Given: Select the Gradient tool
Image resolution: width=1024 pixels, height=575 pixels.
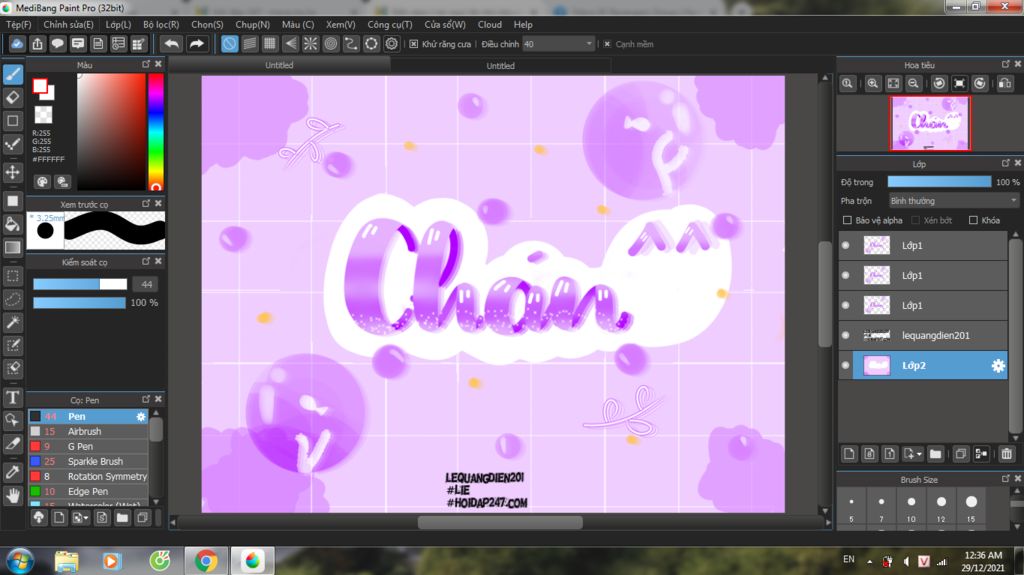Looking at the screenshot, I should point(13,248).
